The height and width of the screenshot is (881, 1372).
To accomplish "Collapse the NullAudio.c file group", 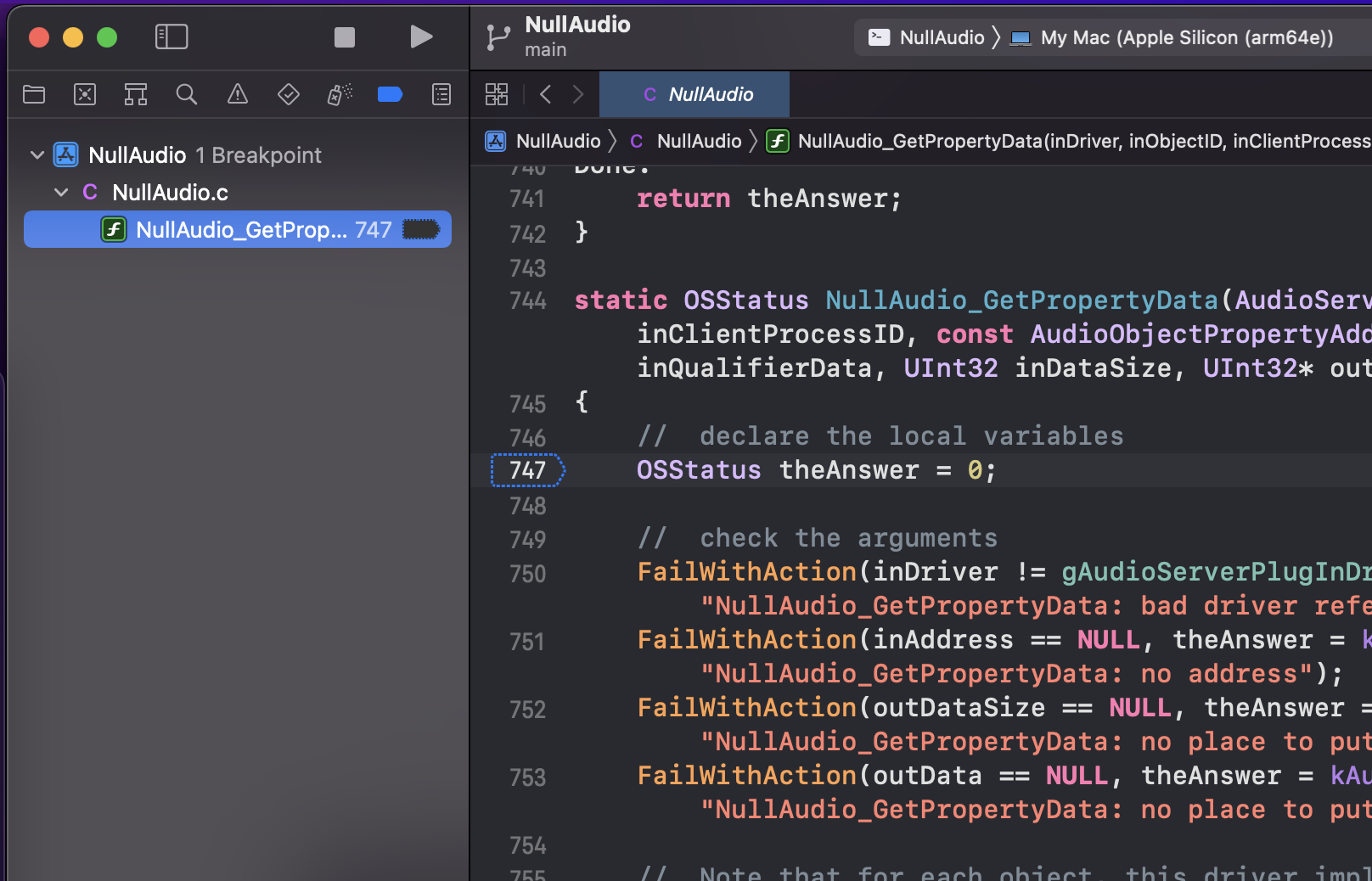I will pyautogui.click(x=61, y=193).
